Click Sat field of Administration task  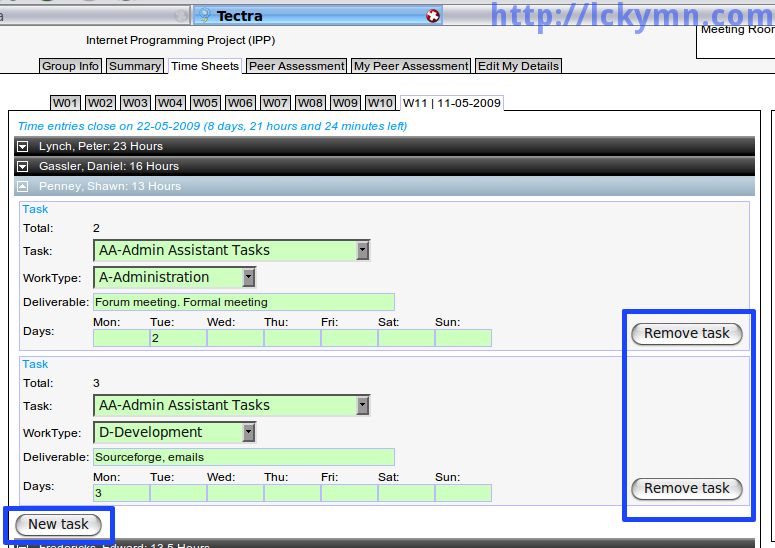(x=406, y=338)
